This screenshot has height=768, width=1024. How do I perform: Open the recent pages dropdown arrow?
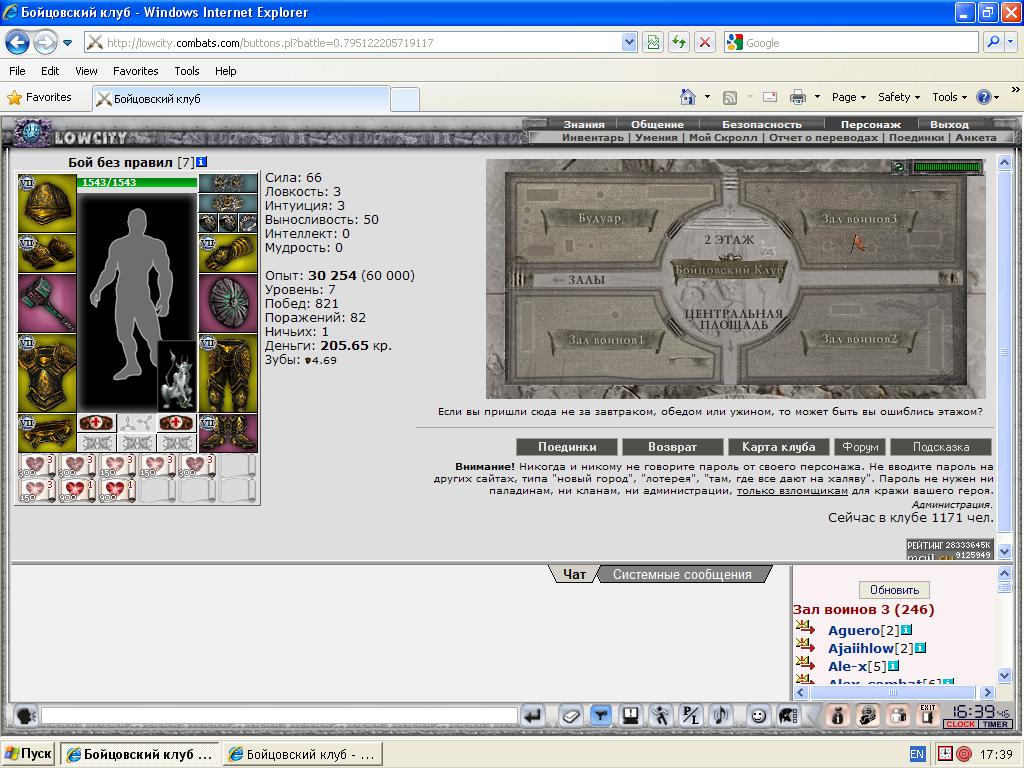click(67, 43)
